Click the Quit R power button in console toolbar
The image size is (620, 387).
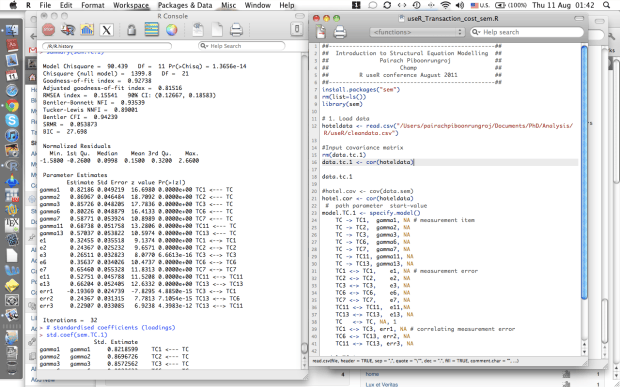(x=297, y=29)
